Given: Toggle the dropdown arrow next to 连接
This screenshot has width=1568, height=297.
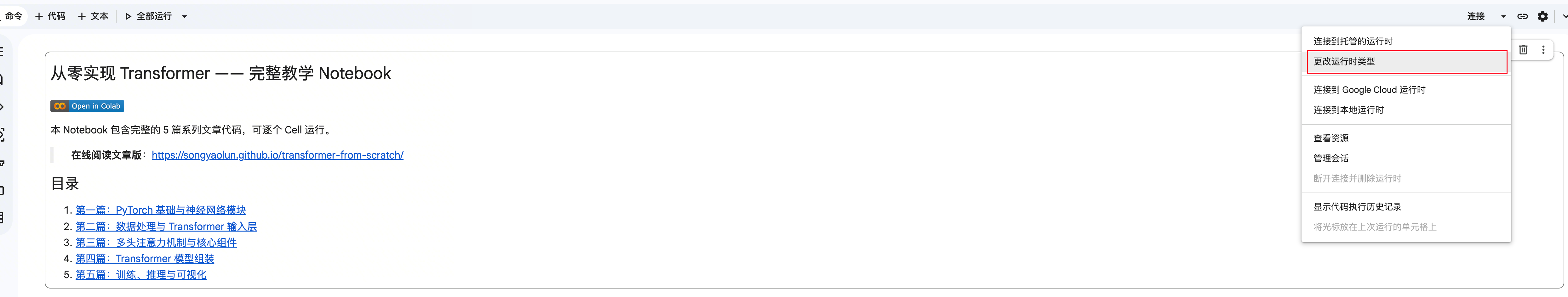Looking at the screenshot, I should tap(1503, 16).
